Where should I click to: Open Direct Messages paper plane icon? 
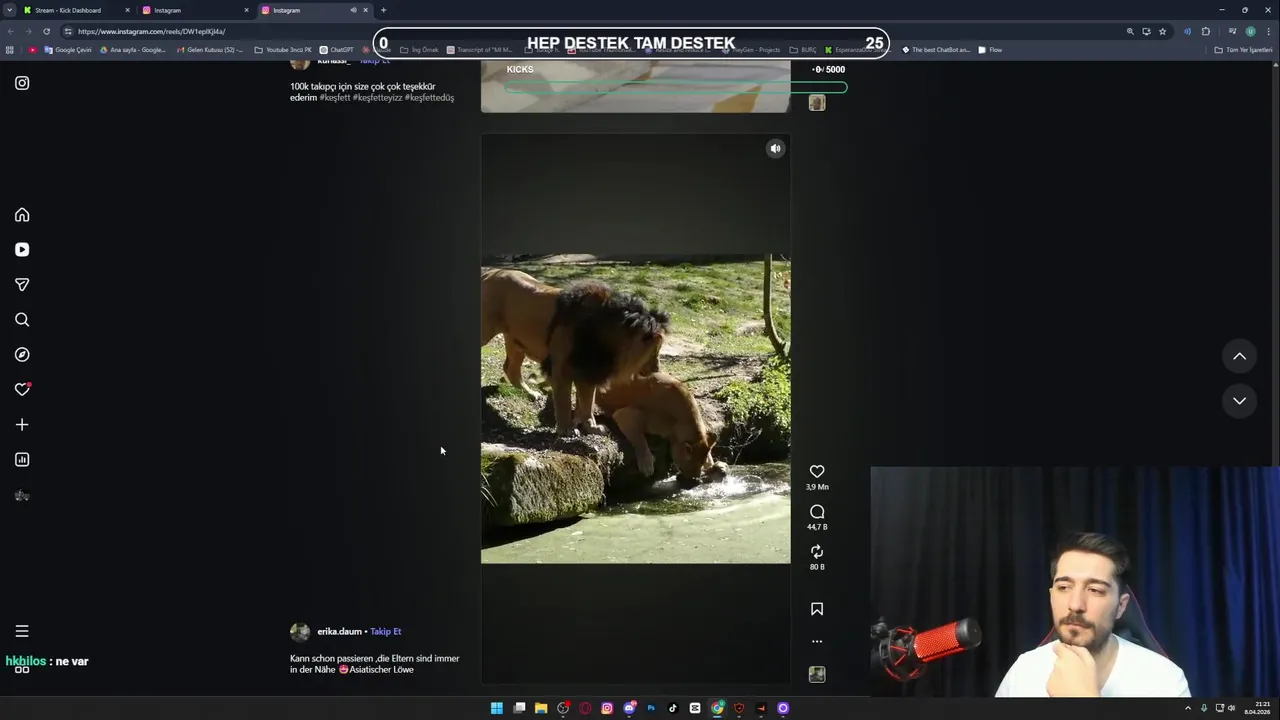pos(22,285)
